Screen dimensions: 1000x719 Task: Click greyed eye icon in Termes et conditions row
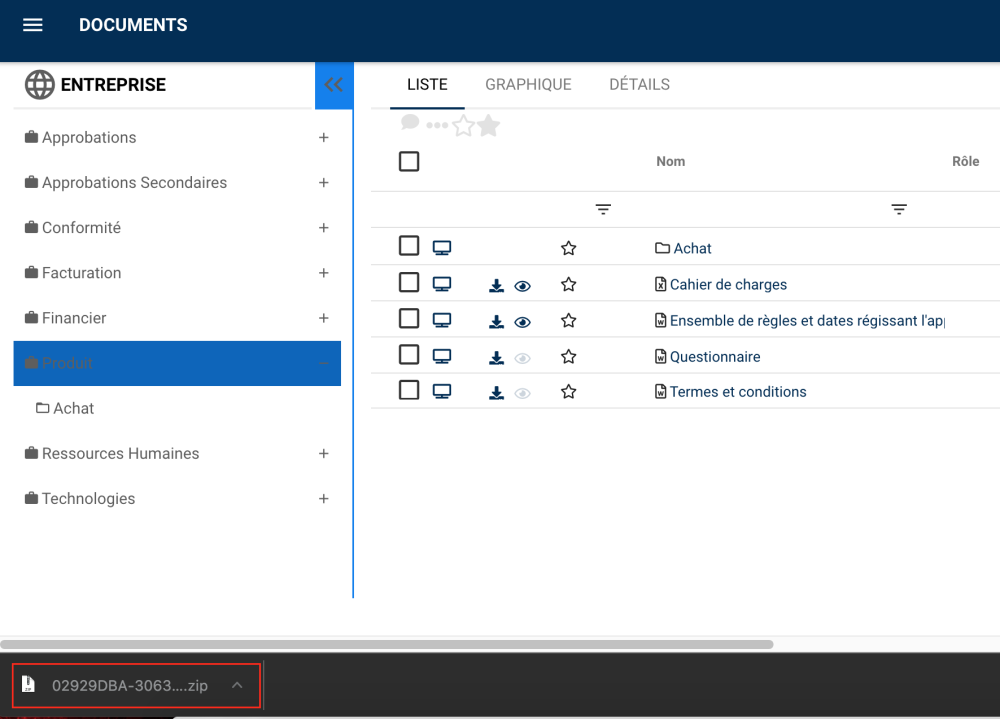tap(522, 394)
